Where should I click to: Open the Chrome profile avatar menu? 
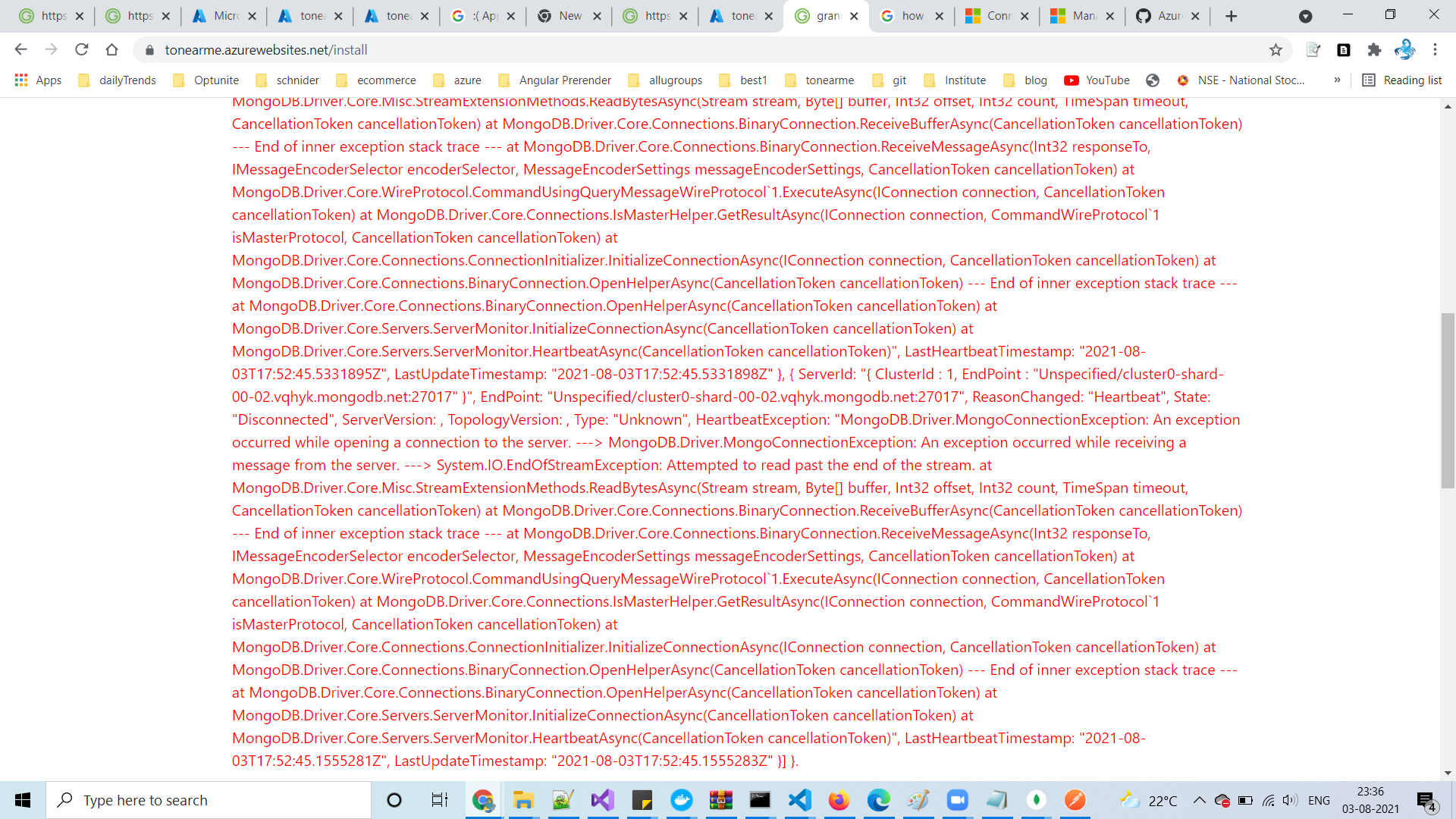tap(1406, 49)
